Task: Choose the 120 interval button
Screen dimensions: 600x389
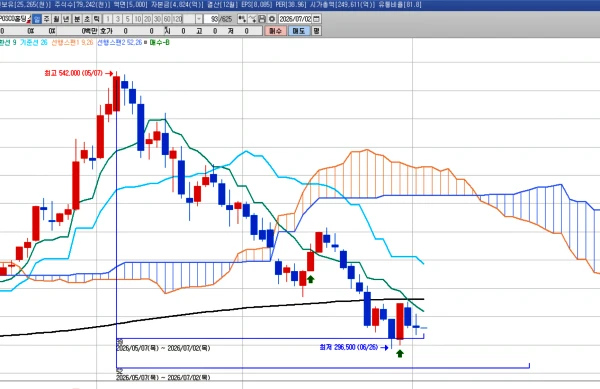Action: 177,19
